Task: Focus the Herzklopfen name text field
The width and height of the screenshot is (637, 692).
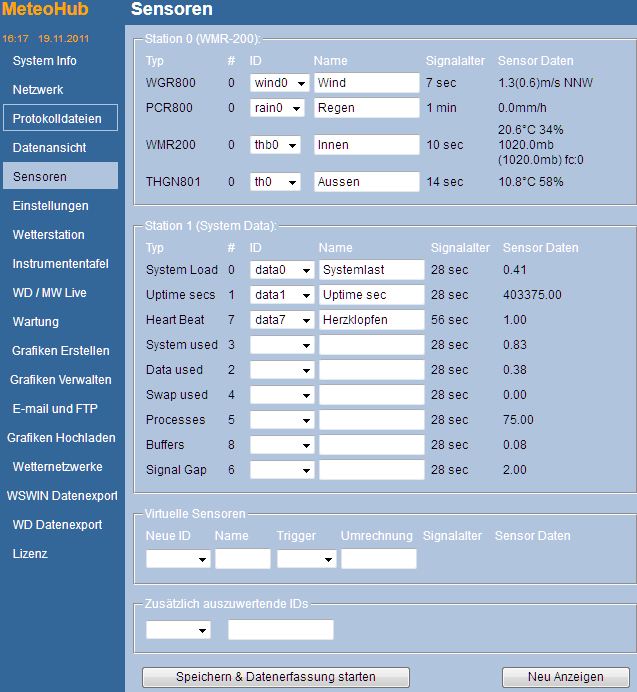Action: [371, 320]
